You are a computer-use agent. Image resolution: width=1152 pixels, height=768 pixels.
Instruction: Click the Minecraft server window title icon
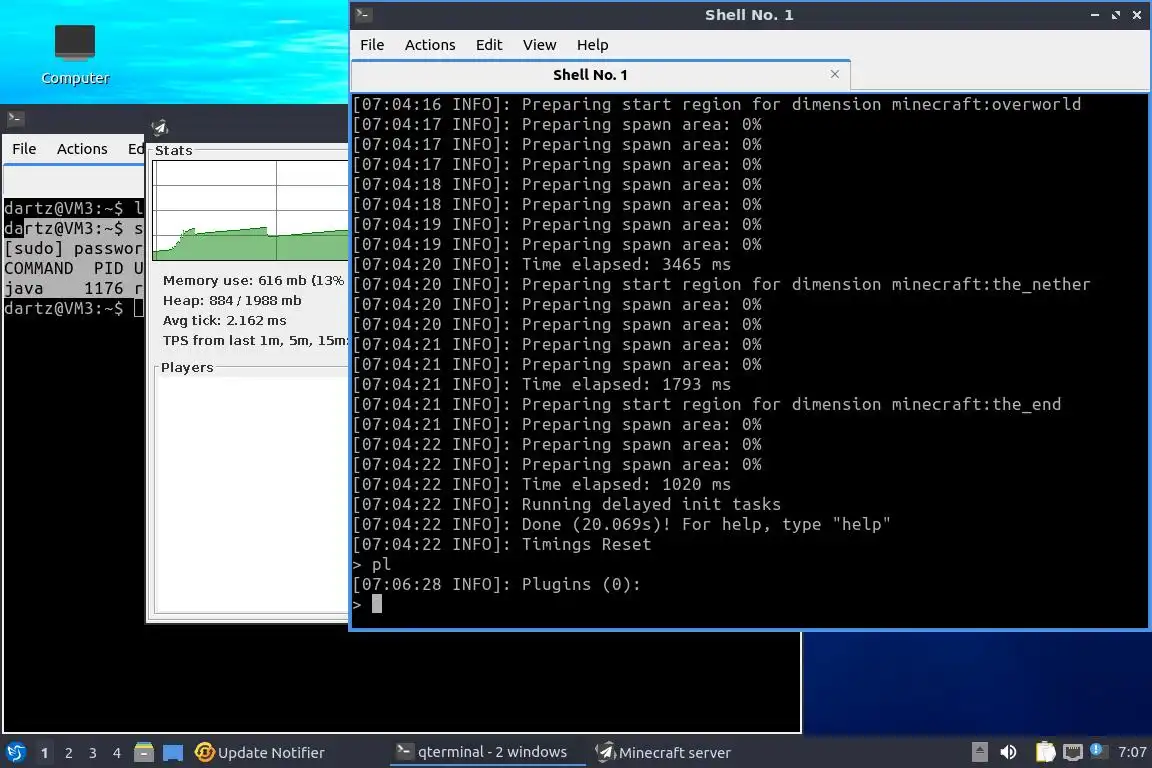coord(159,127)
